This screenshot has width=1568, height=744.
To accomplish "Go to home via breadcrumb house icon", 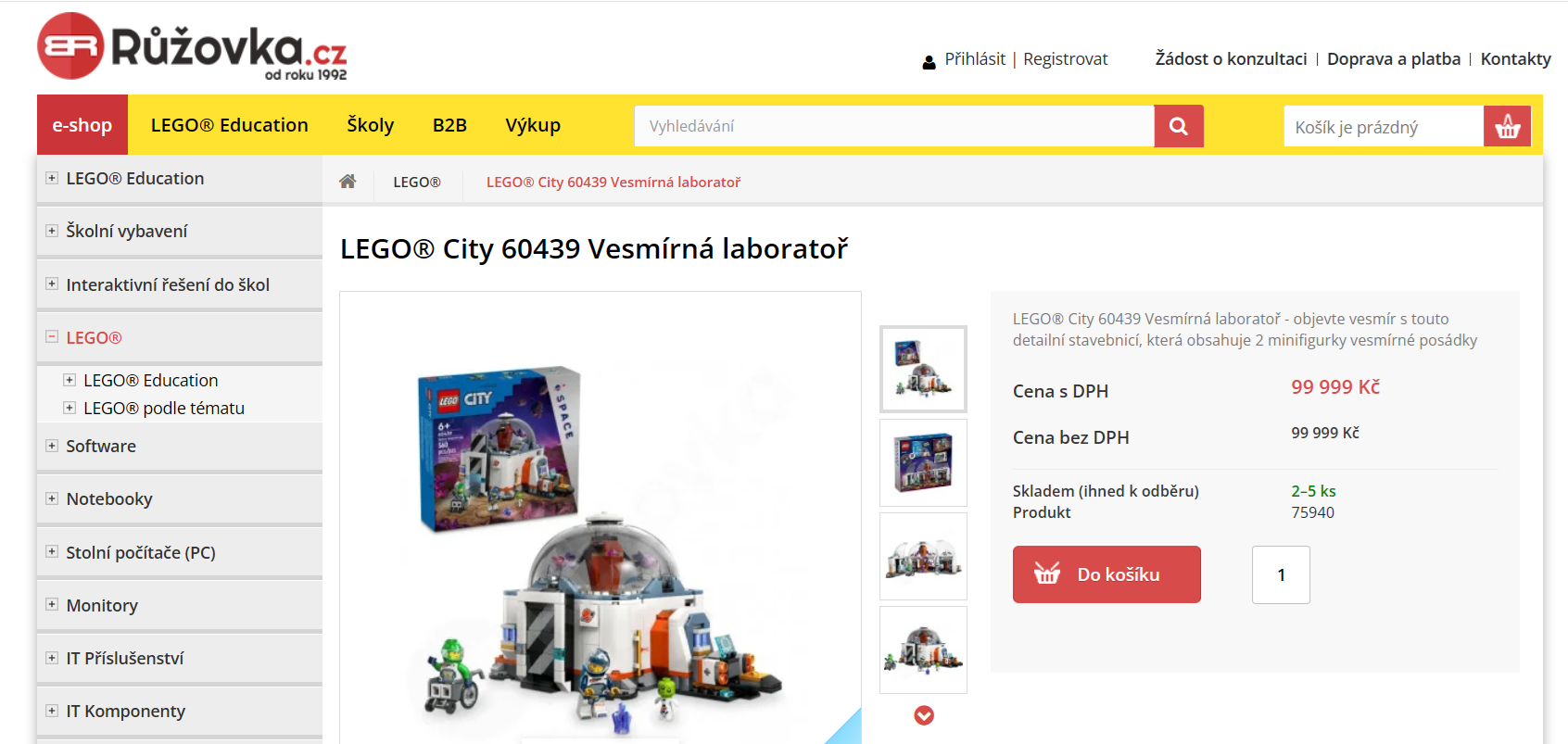I will tap(348, 182).
